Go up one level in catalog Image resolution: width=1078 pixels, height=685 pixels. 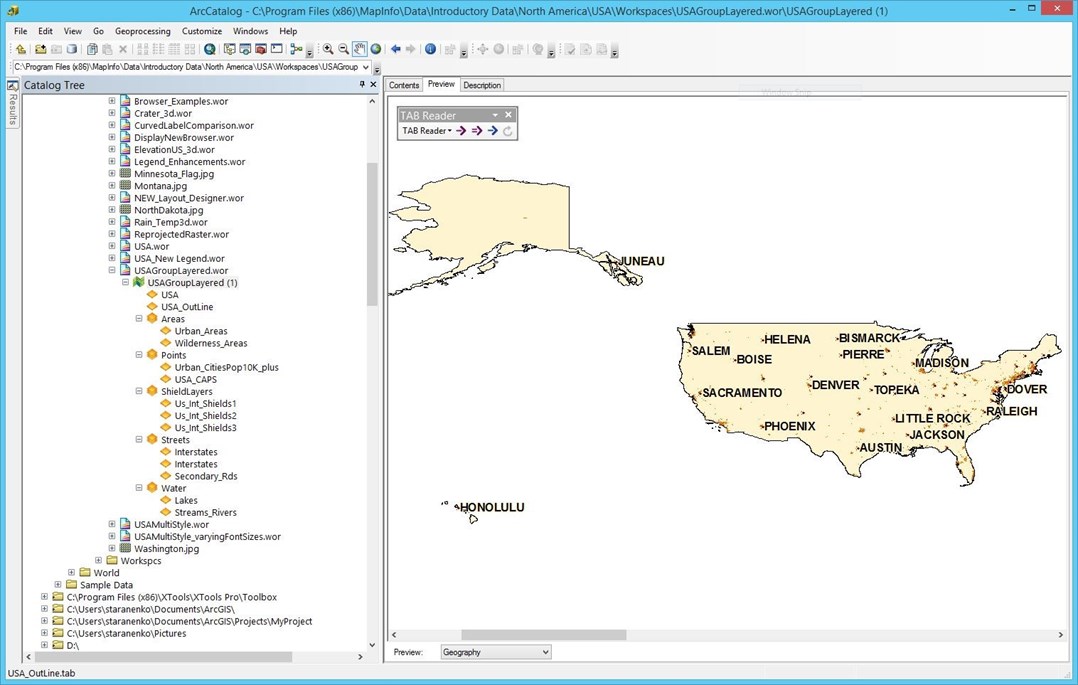tap(21, 50)
